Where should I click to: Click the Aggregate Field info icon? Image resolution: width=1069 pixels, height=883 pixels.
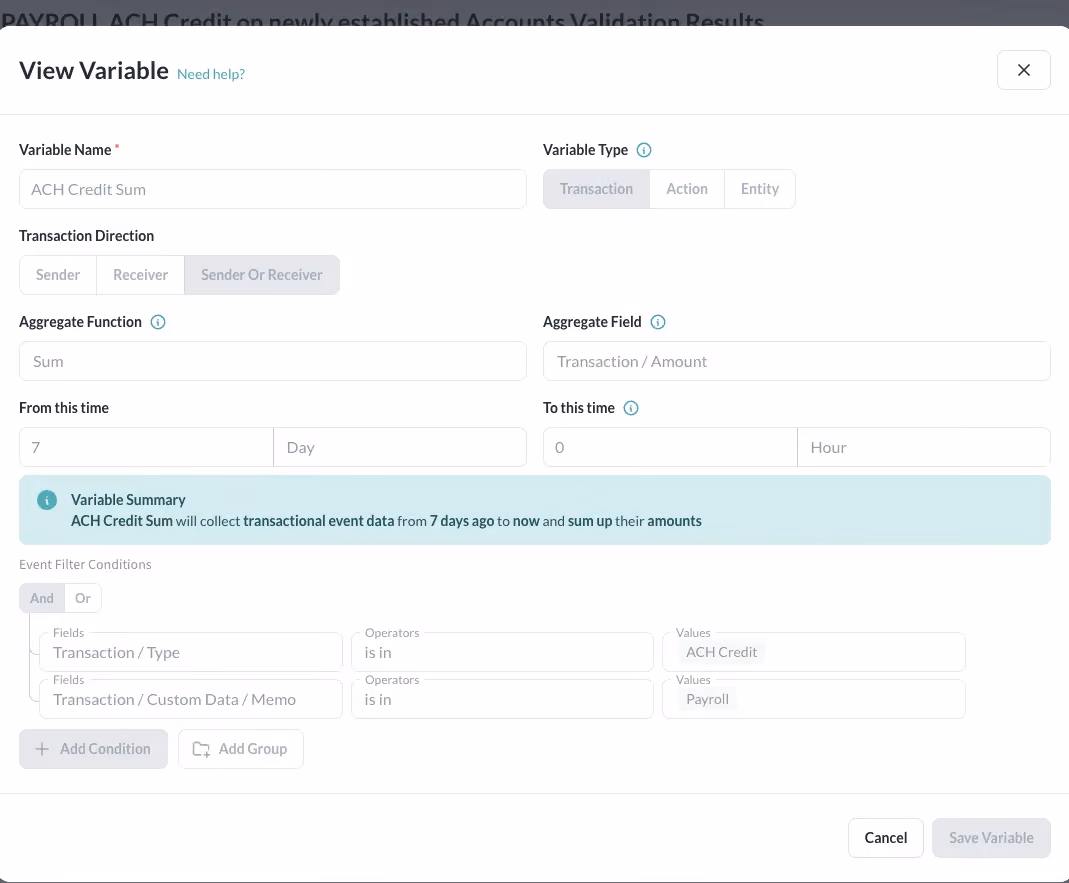(657, 322)
